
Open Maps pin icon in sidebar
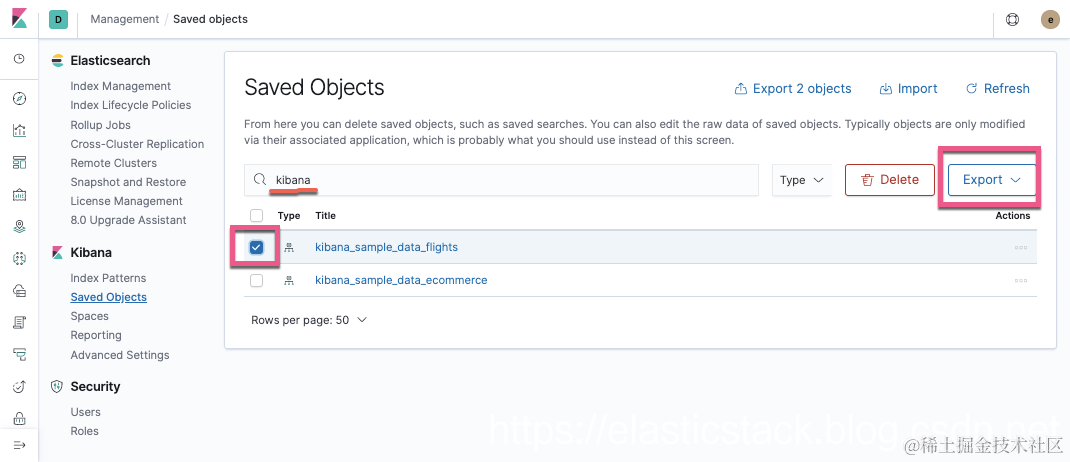pos(19,227)
